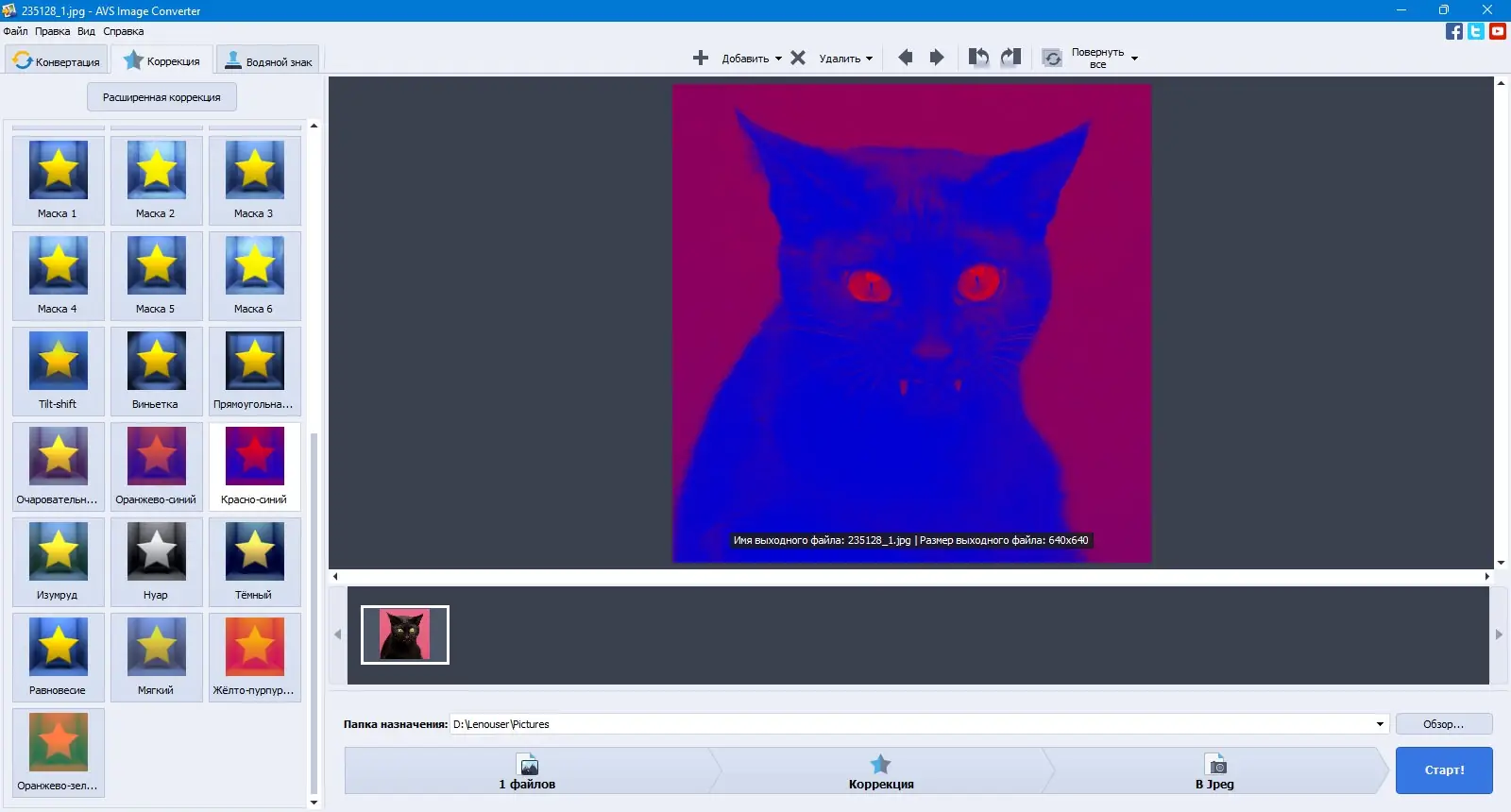This screenshot has height=812, width=1511.
Task: Open the Справка menu
Action: point(124,31)
